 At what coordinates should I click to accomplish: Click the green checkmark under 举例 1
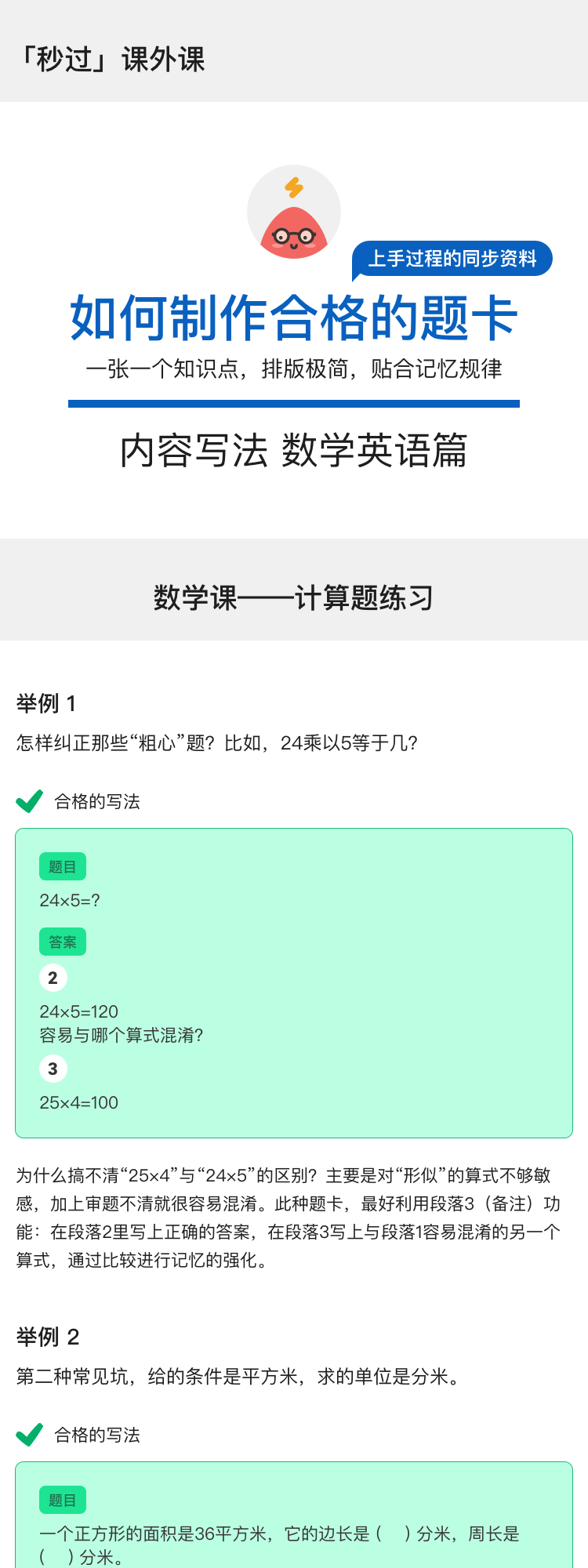30,801
